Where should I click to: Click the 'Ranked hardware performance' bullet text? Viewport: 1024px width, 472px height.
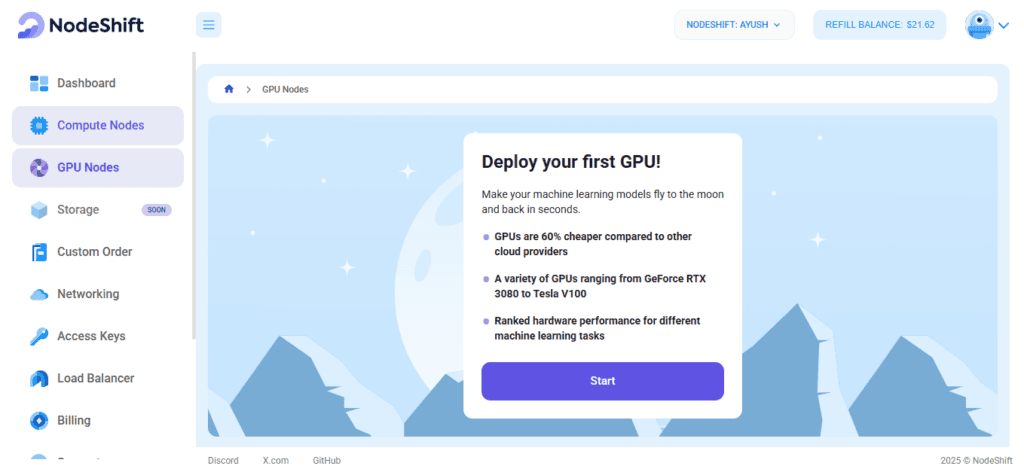click(x=597, y=328)
